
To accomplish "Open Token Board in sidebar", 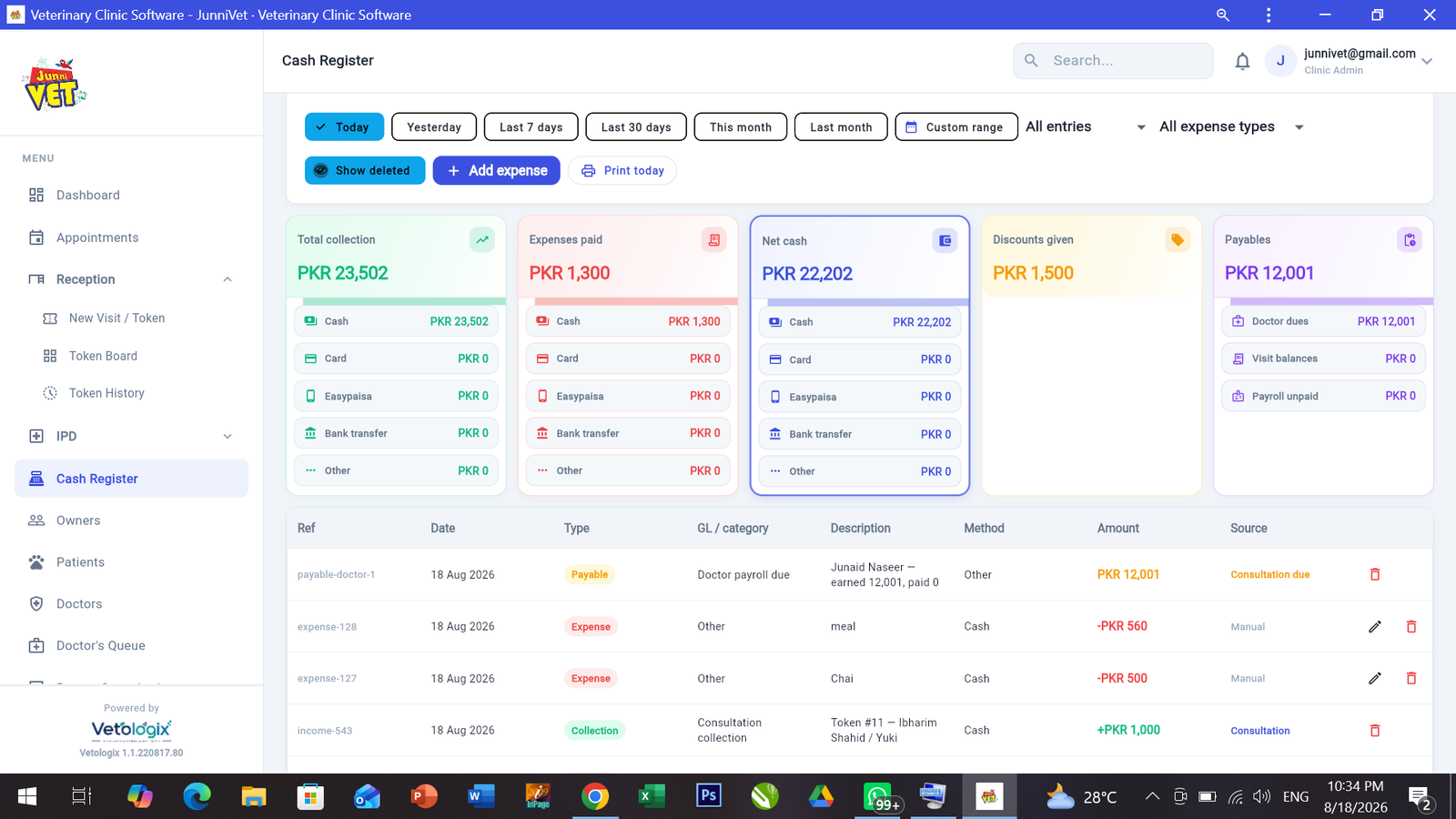I will pos(103,356).
